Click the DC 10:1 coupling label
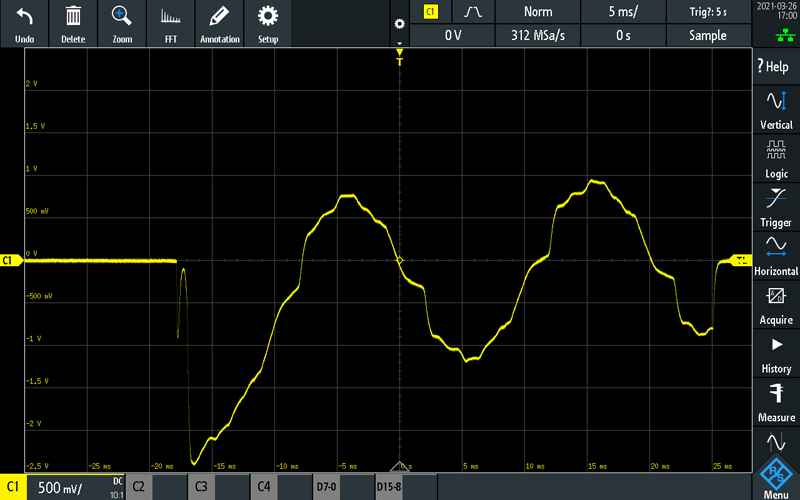Image resolution: width=800 pixels, height=500 pixels. click(x=117, y=488)
